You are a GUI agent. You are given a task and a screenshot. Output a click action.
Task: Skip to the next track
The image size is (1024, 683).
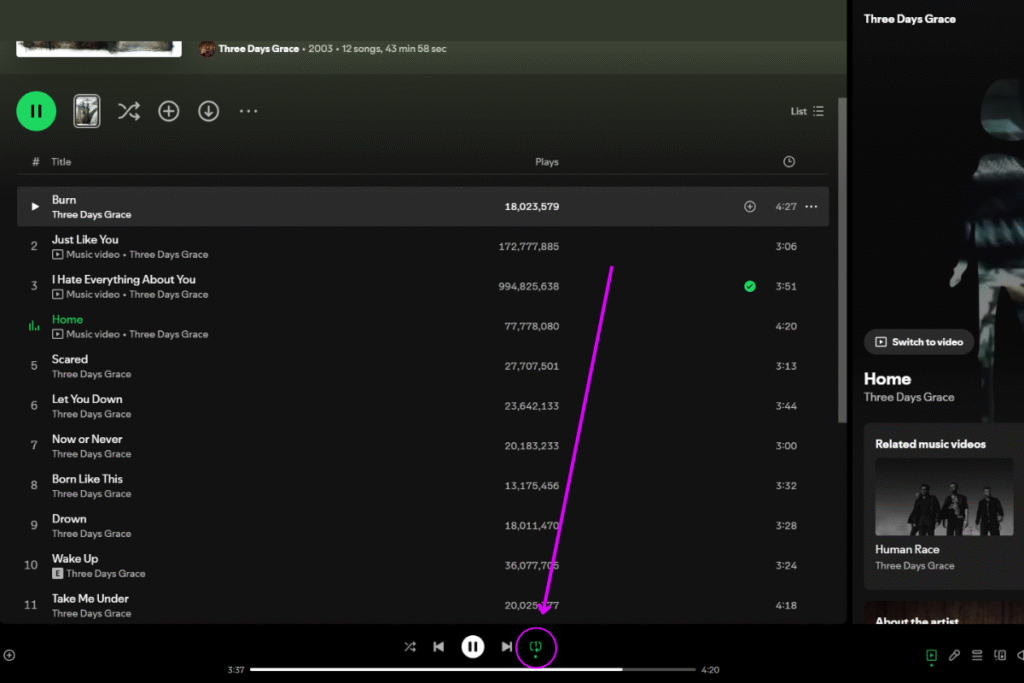pyautogui.click(x=507, y=646)
